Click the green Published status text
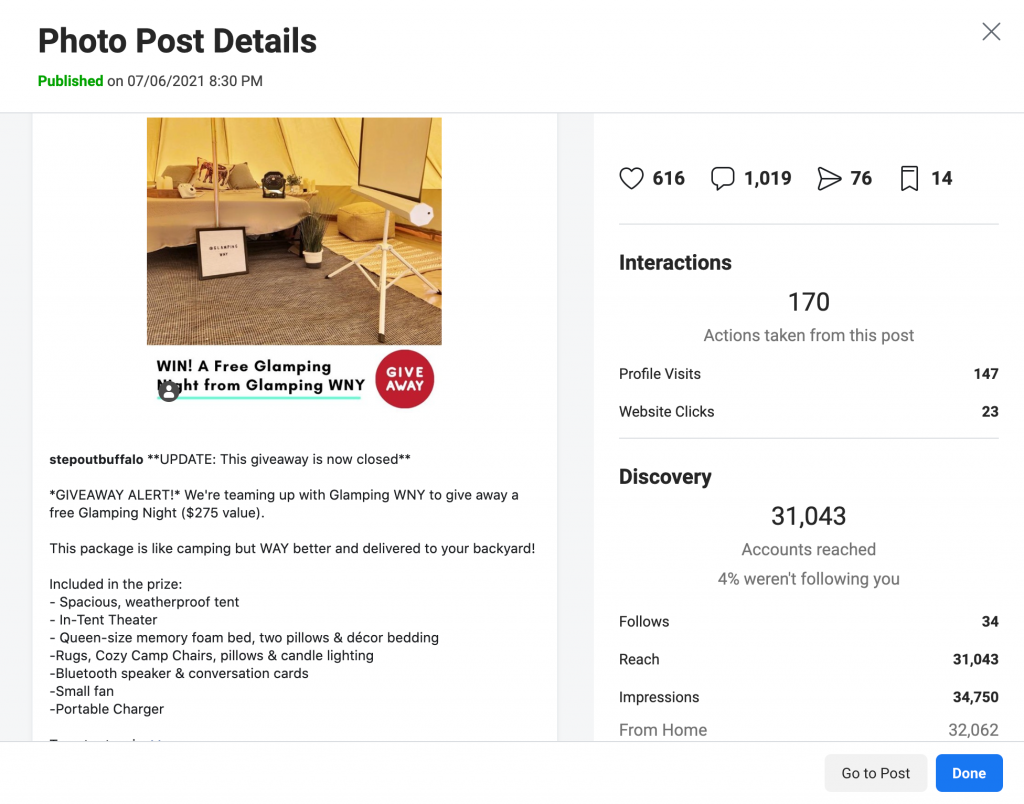 coord(71,81)
